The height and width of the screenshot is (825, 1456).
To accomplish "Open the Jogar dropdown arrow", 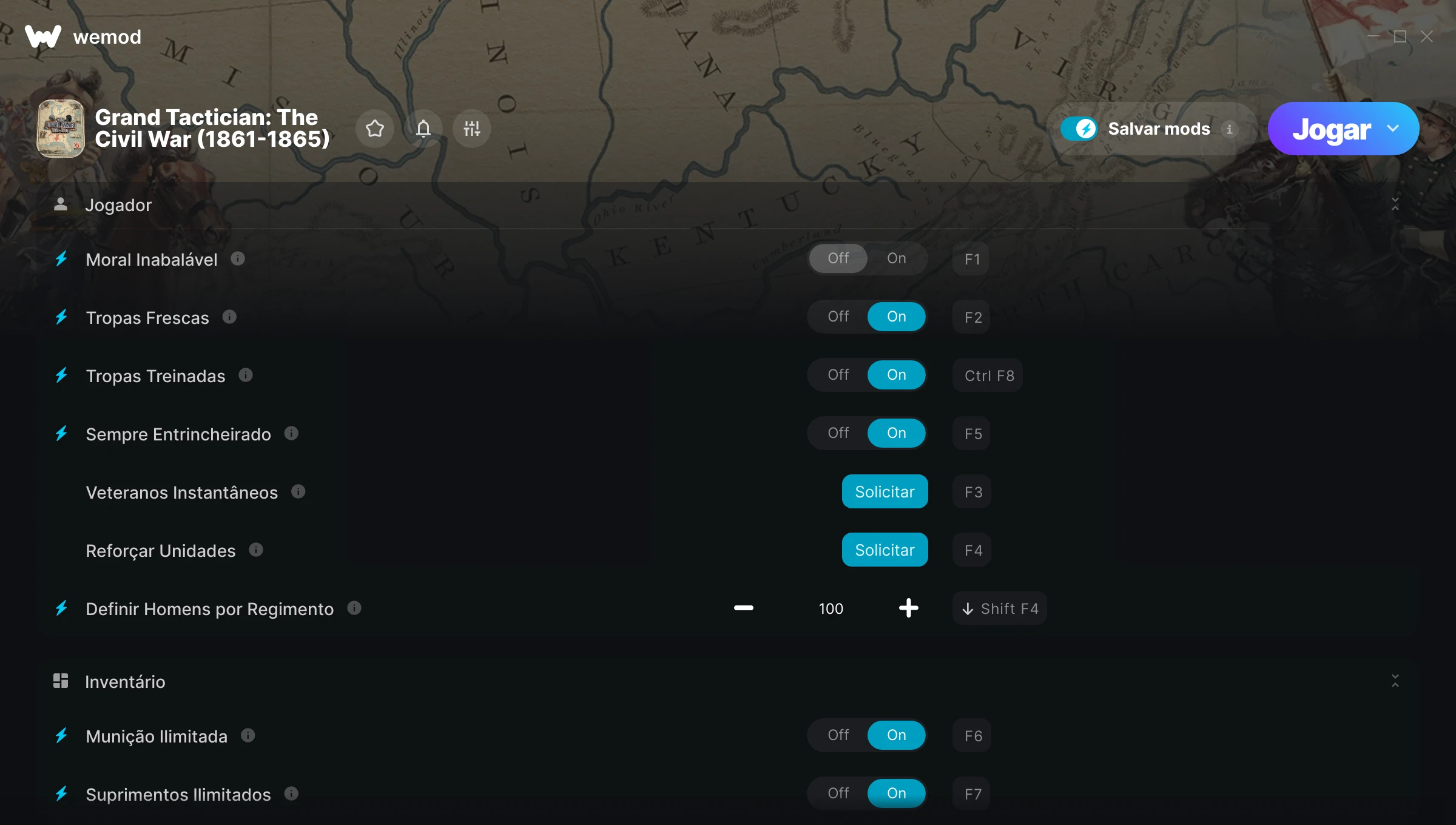I will point(1393,129).
